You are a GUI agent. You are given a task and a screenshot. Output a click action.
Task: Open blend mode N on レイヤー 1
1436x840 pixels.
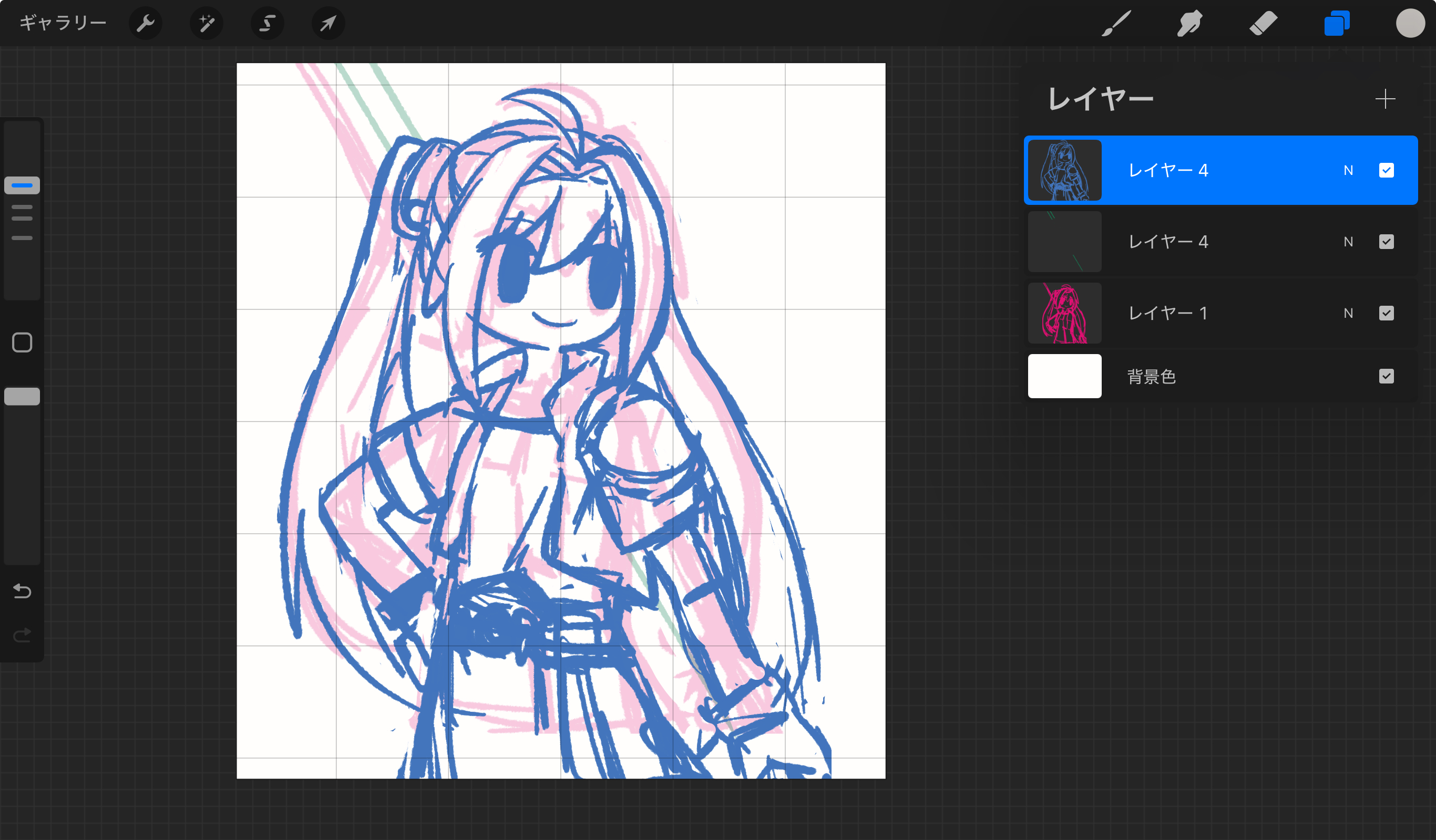pos(1348,313)
